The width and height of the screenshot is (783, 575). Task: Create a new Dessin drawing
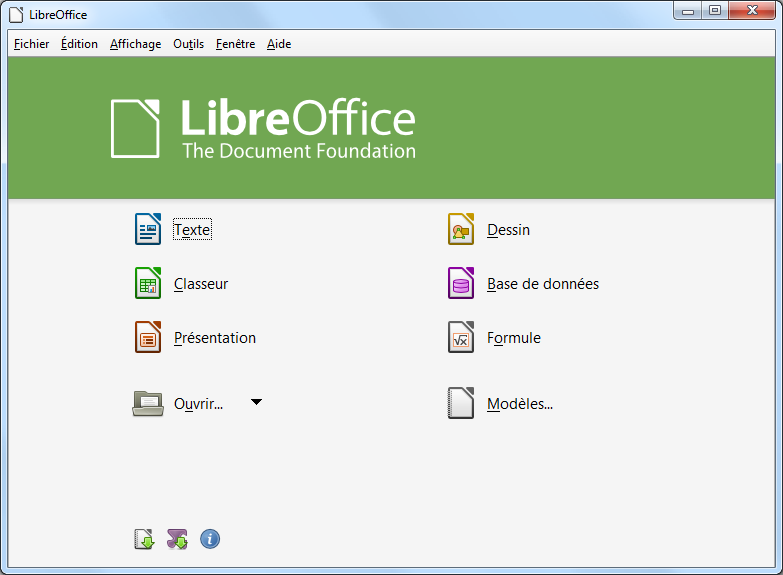click(508, 230)
